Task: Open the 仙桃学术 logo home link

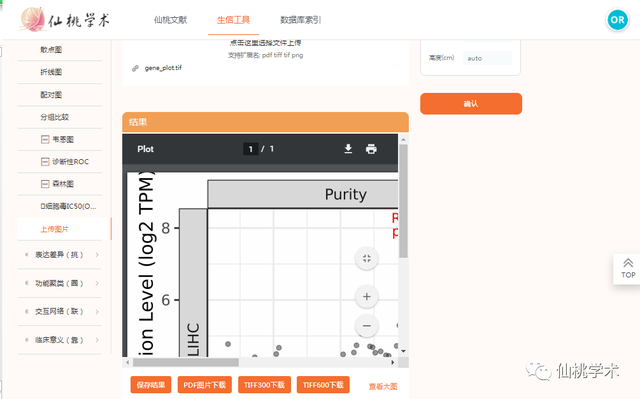Action: coord(65,20)
